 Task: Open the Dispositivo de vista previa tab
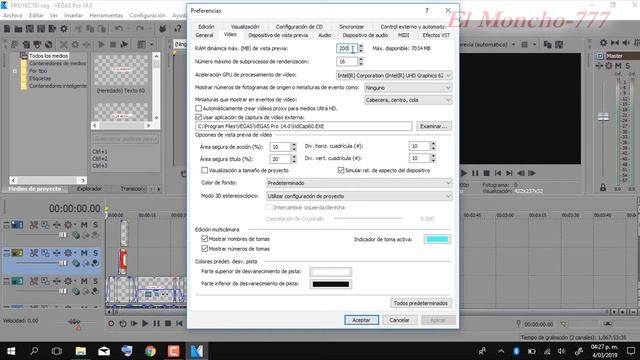(278, 36)
